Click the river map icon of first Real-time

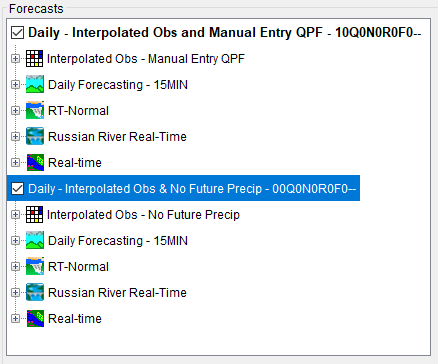(35, 162)
